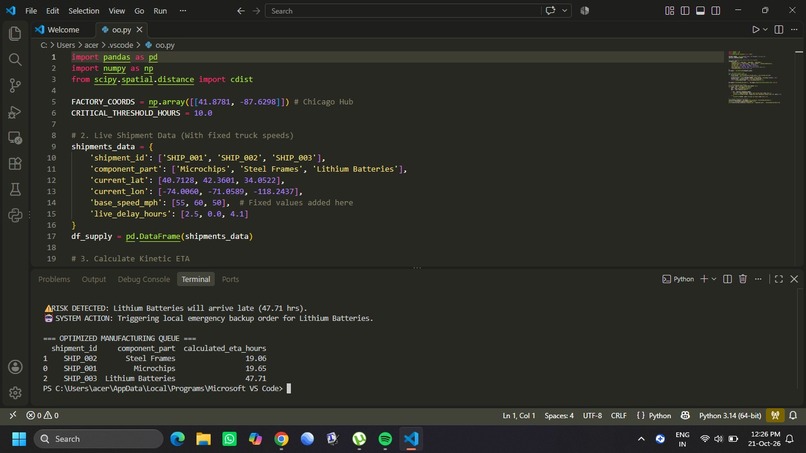Toggle the primary side bar layout button
Screen dimensions: 806x453
pos(685,11)
